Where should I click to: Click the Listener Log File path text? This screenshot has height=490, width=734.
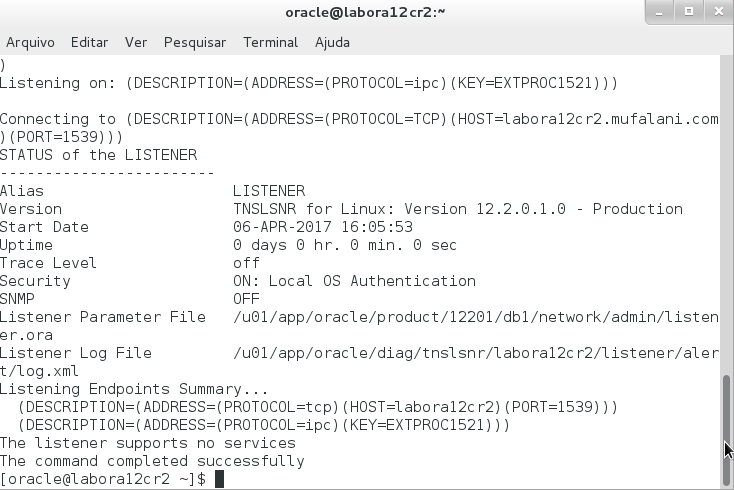pos(475,353)
